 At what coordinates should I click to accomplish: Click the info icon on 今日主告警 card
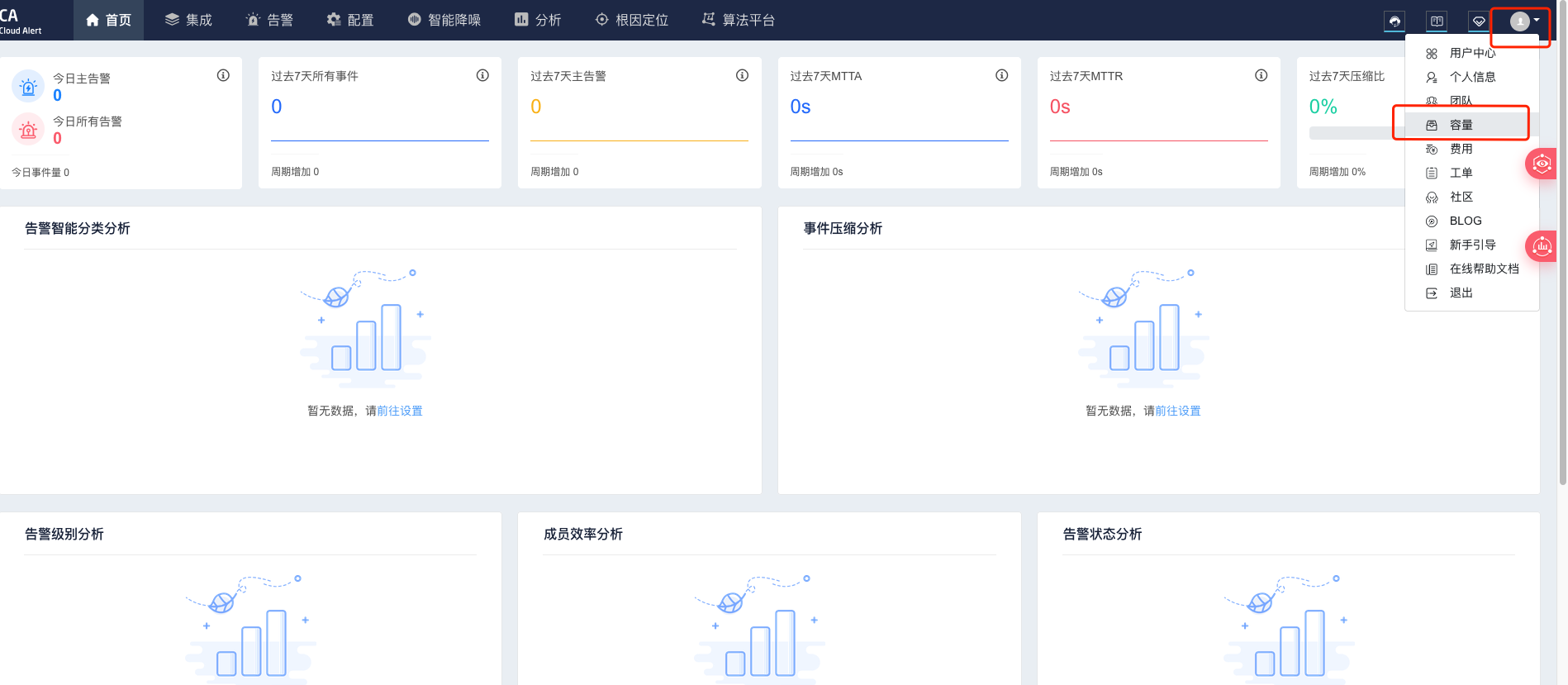click(x=223, y=75)
